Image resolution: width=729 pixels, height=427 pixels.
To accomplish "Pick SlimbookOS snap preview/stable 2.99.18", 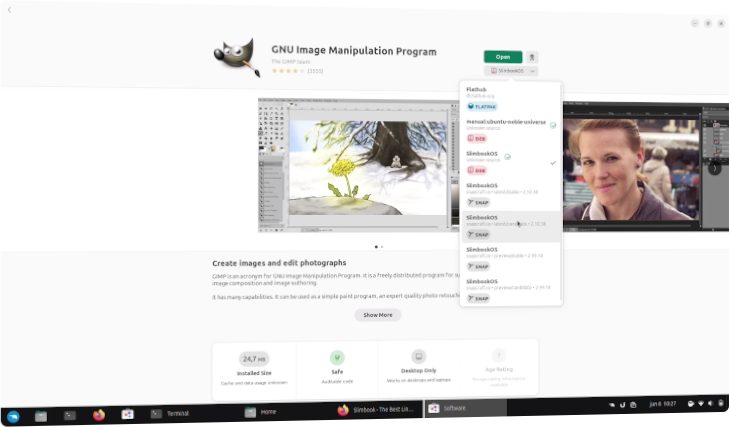I will pos(511,258).
